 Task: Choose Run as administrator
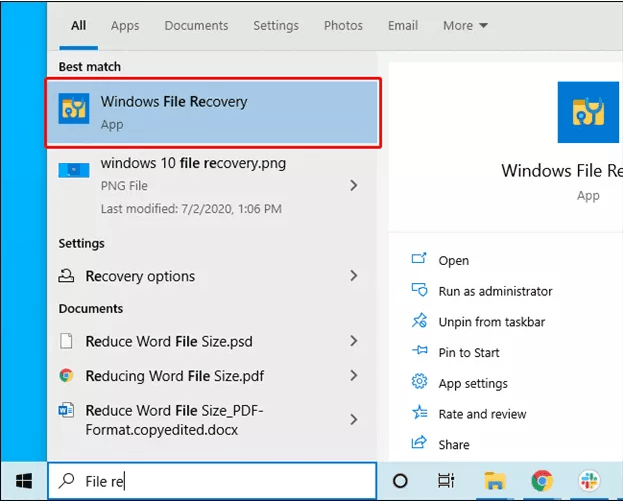(495, 291)
